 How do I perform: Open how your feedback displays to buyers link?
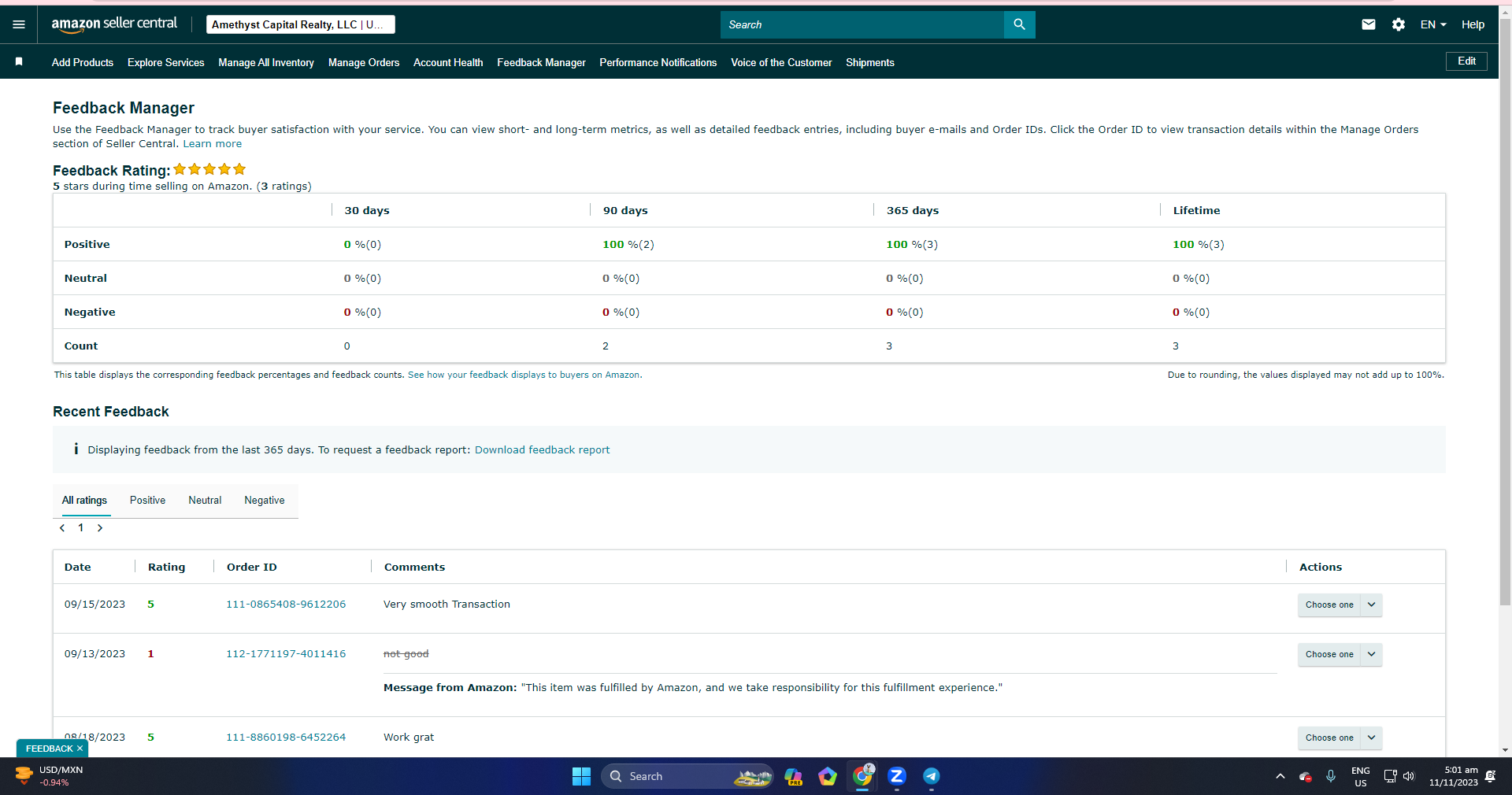[x=524, y=375]
